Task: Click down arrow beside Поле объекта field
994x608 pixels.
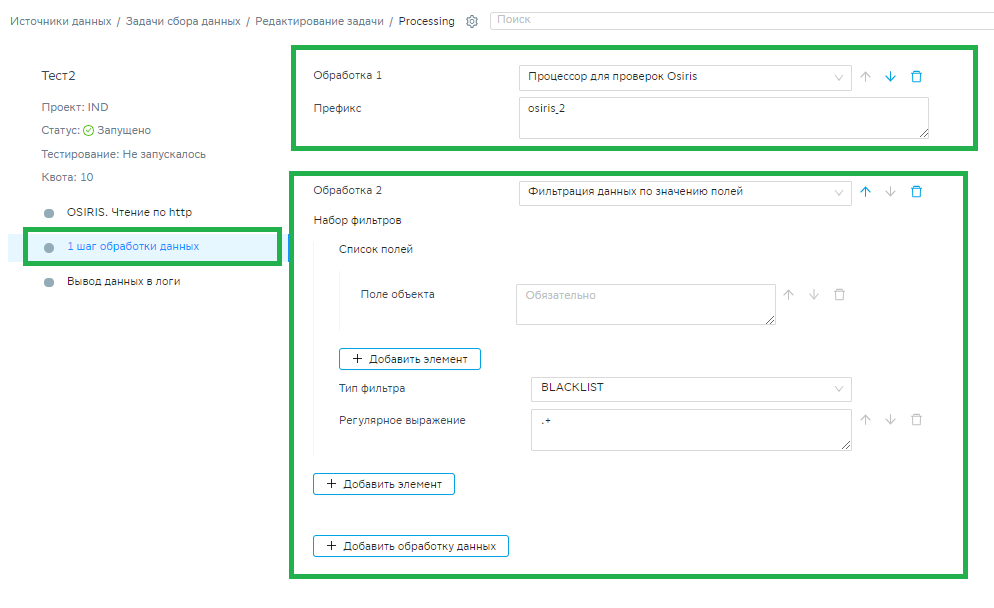Action: pos(813,295)
